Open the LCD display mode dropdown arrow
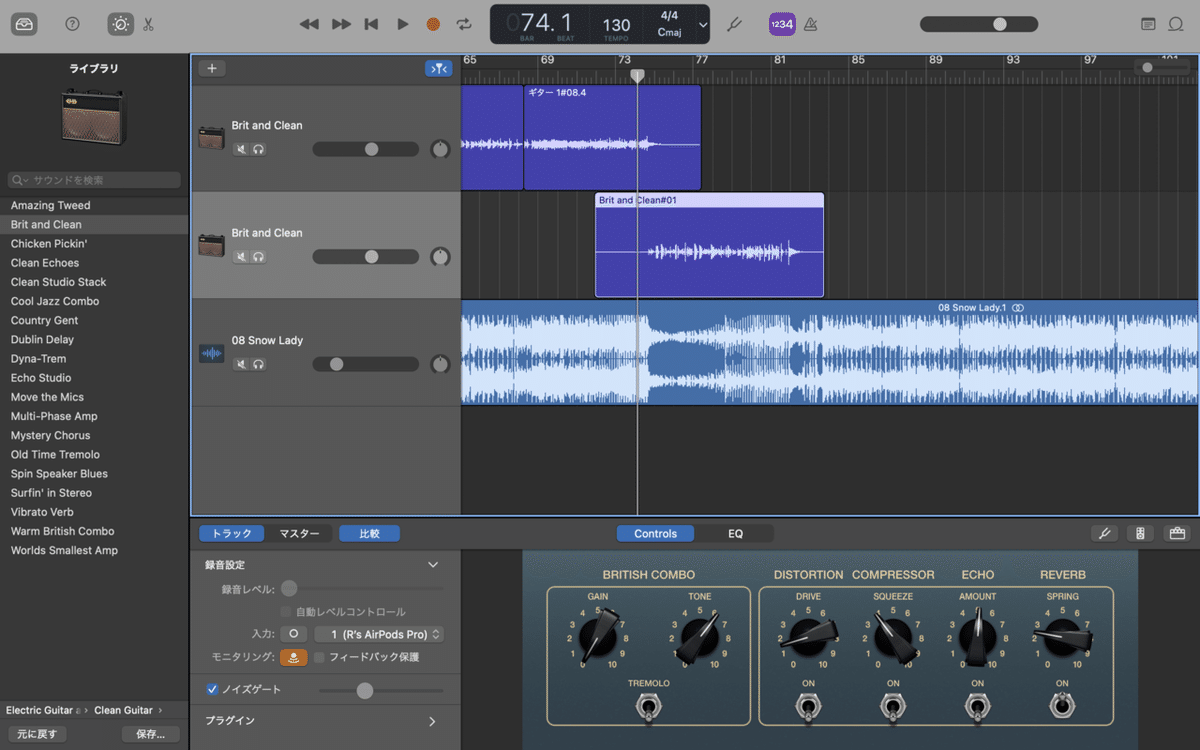Screen dimensions: 1200x750 pos(703,25)
